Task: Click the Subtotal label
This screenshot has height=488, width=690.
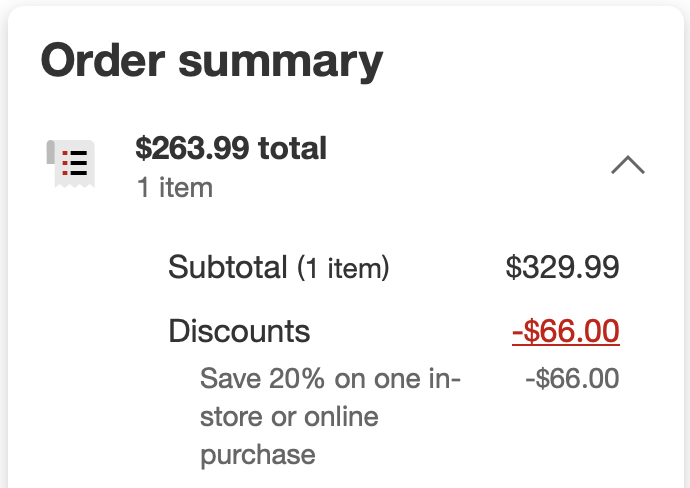Action: [228, 267]
